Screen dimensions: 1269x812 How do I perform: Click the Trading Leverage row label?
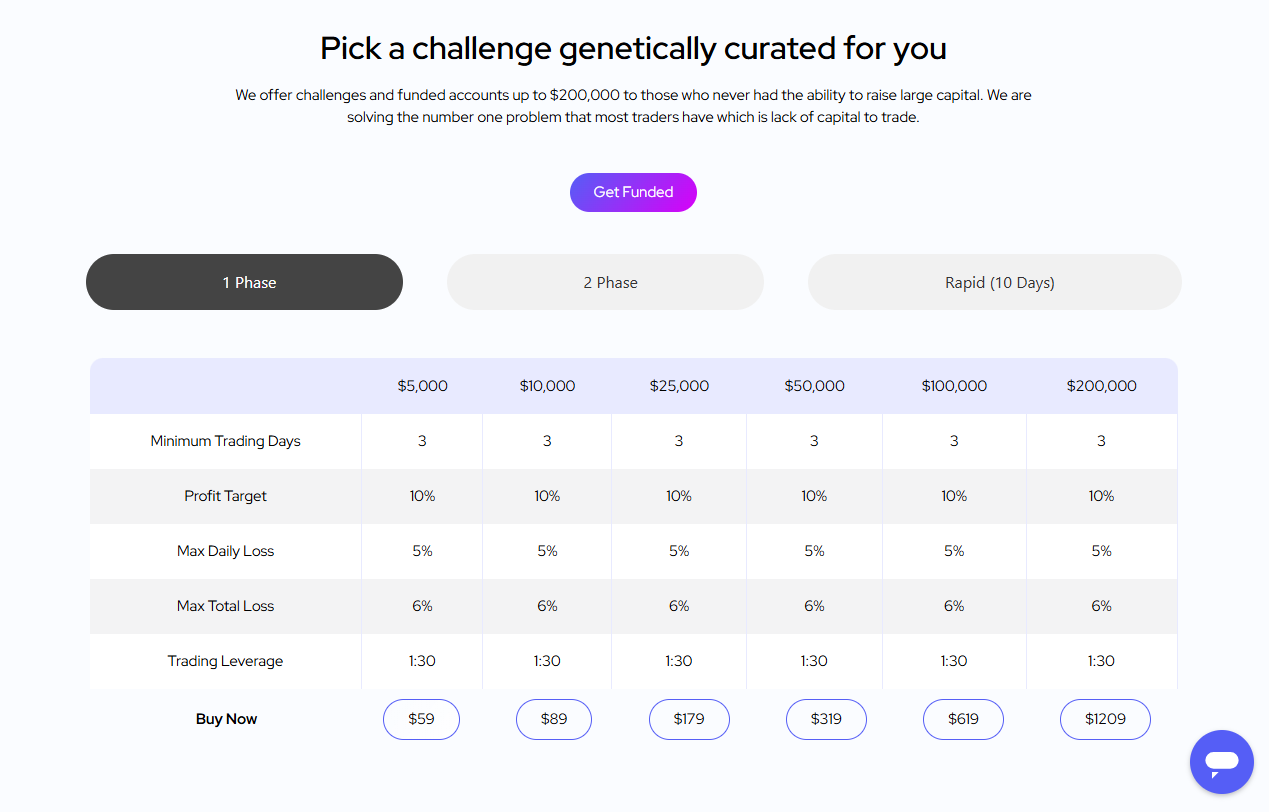(x=225, y=660)
